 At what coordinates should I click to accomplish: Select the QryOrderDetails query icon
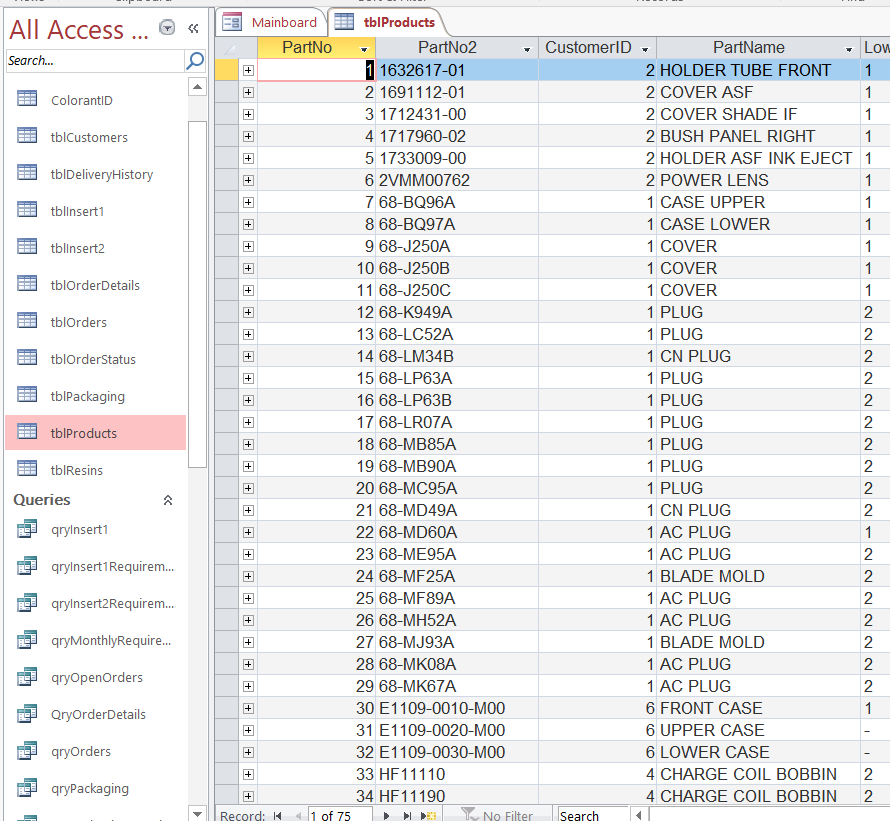pyautogui.click(x=27, y=714)
